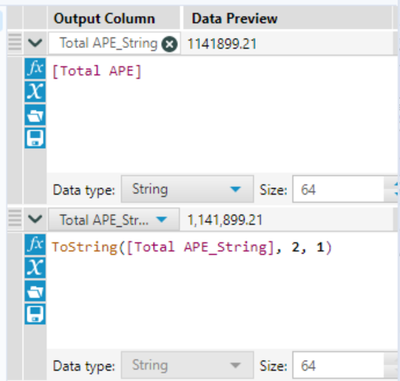Image resolution: width=400 pixels, height=381 pixels.
Task: Click inside the ToString expression editor
Action: coord(223,291)
